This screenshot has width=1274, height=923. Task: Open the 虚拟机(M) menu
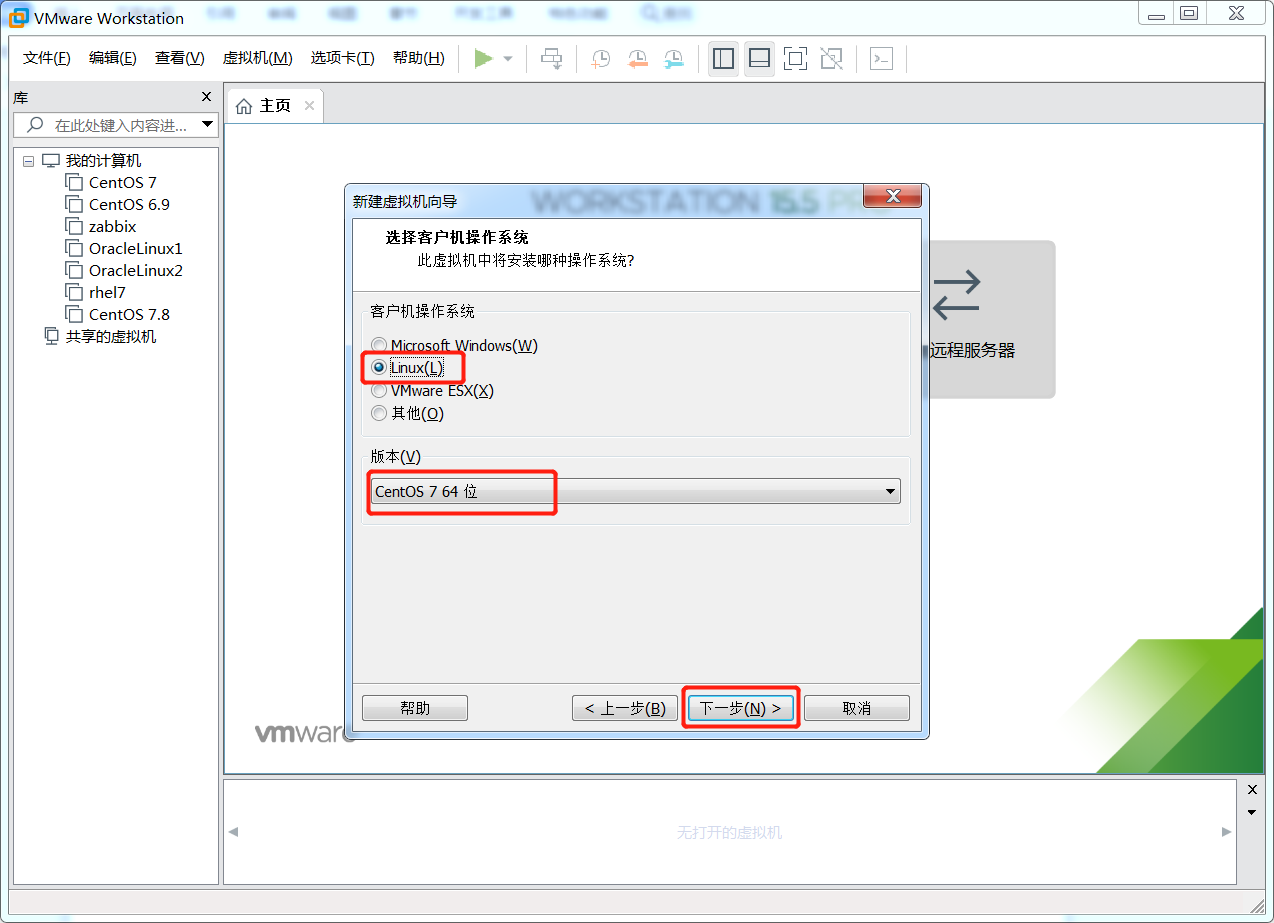(257, 58)
